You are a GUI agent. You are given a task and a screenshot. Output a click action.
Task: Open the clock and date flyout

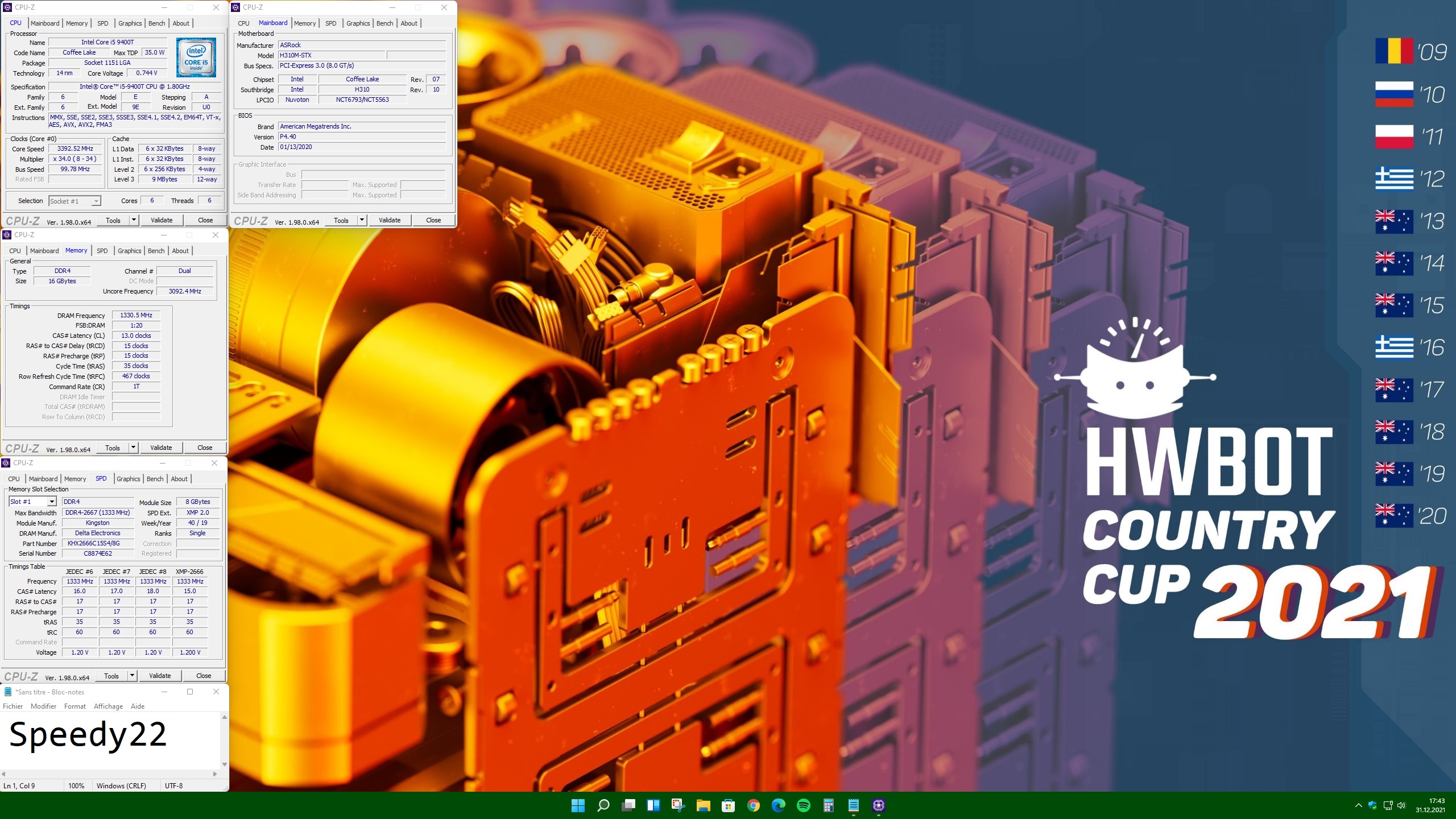[x=1430, y=805]
